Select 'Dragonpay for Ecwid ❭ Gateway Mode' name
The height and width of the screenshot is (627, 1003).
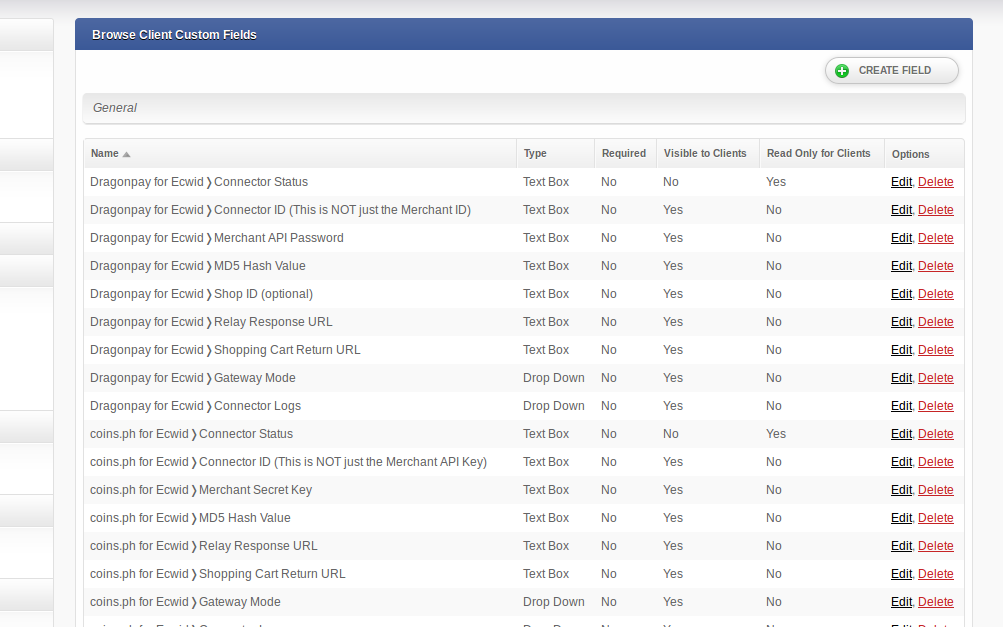[193, 378]
